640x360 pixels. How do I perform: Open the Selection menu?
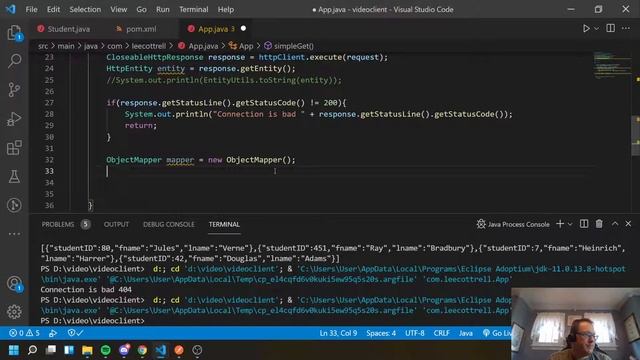[x=85, y=9]
